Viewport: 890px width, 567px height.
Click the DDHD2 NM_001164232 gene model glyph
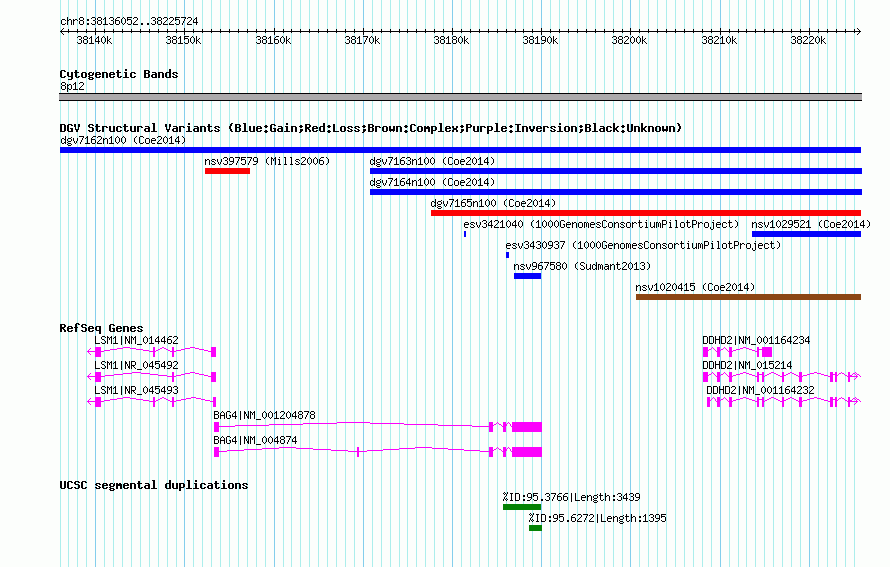pos(784,402)
